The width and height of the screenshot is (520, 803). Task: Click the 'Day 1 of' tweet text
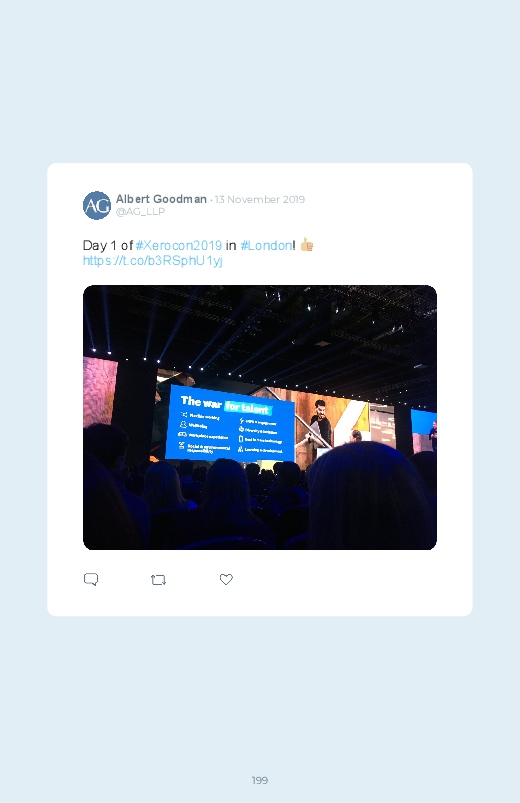point(108,245)
